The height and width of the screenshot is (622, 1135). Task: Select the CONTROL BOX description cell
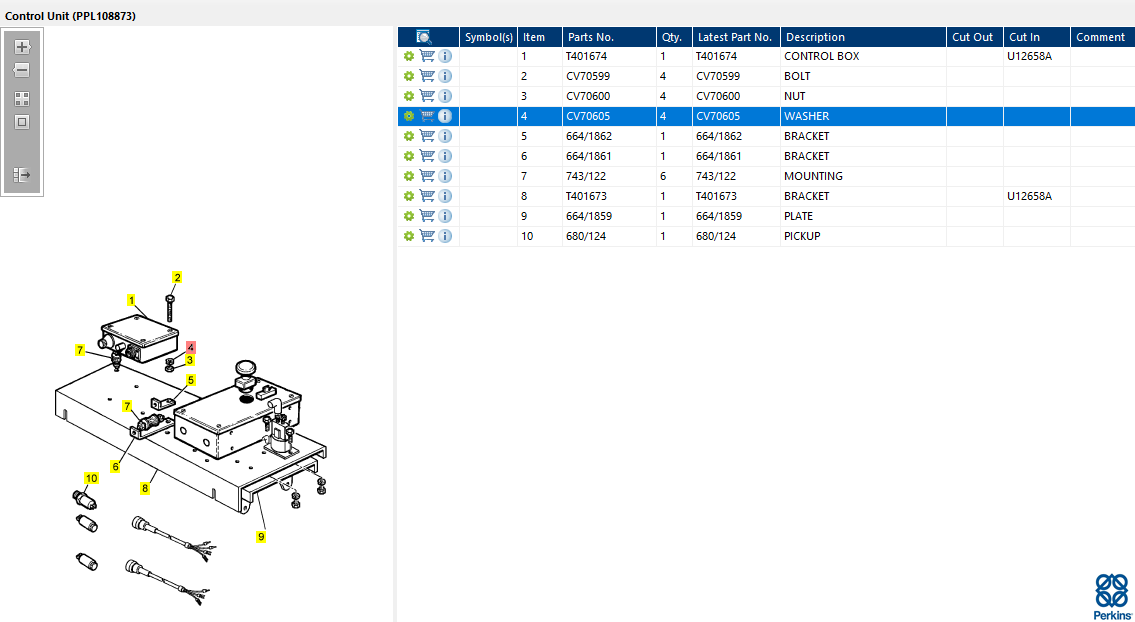864,56
